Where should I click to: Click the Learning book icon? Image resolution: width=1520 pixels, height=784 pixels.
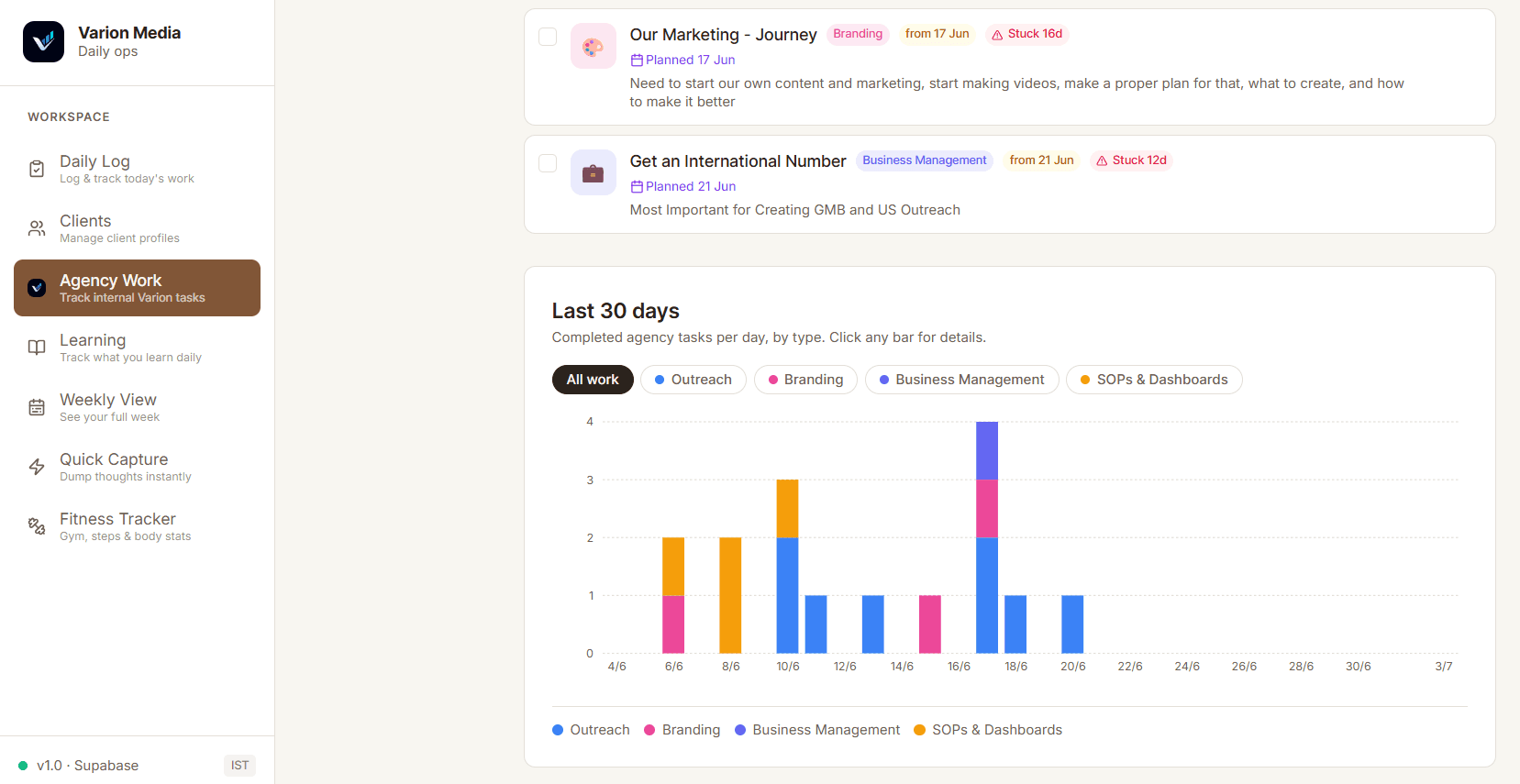37,348
